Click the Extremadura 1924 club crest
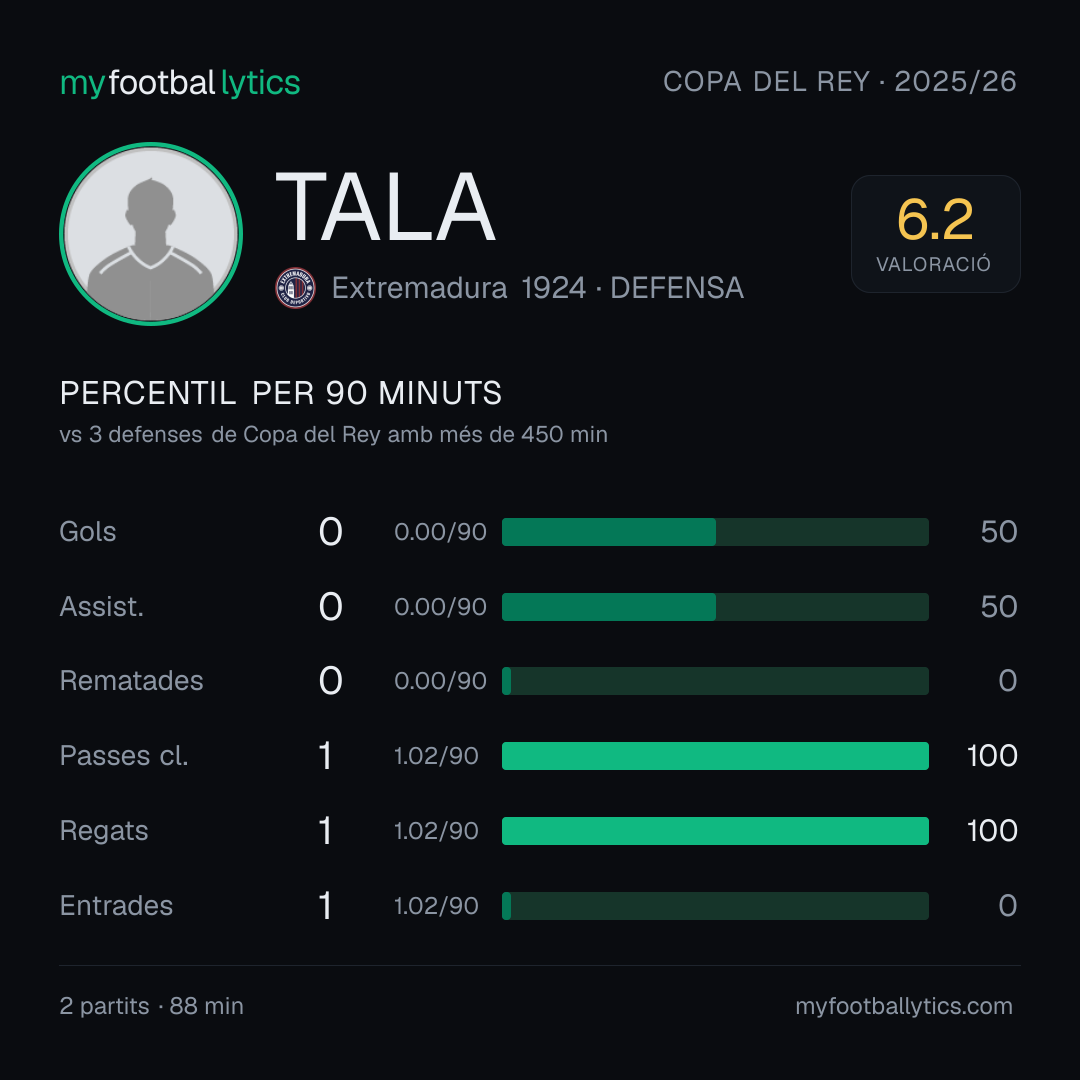Screen dimensions: 1080x1080 click(295, 288)
